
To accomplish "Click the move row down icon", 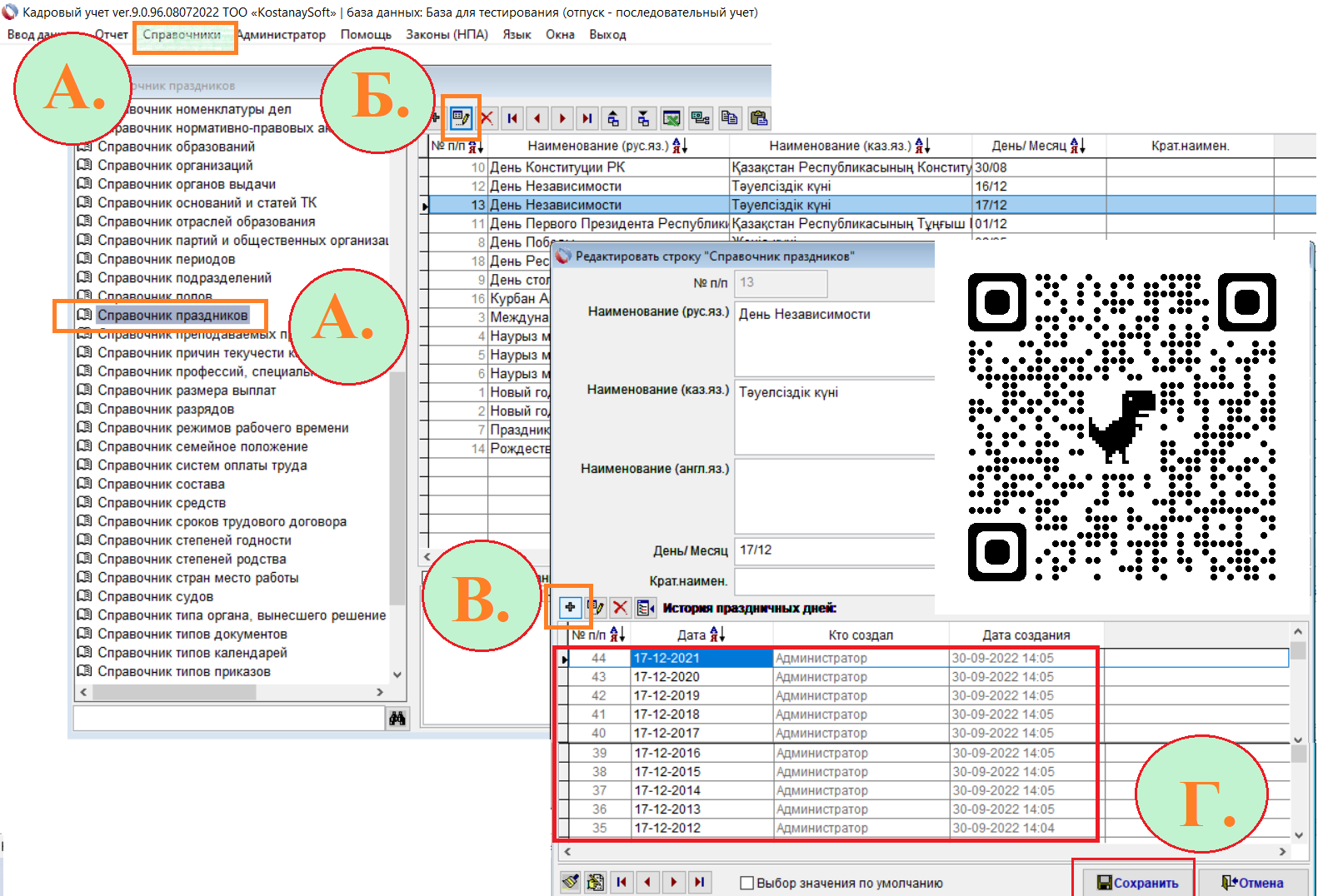I will coord(643,118).
